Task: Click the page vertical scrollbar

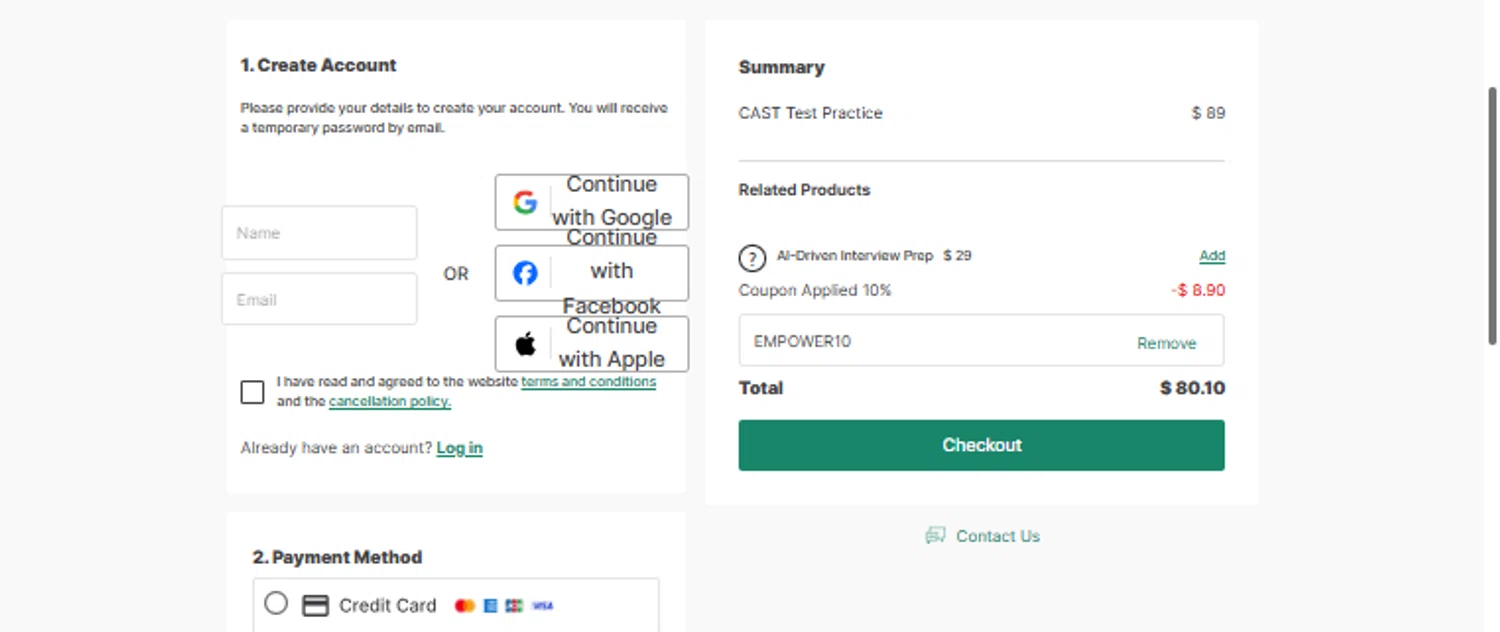Action: pos(1492,215)
